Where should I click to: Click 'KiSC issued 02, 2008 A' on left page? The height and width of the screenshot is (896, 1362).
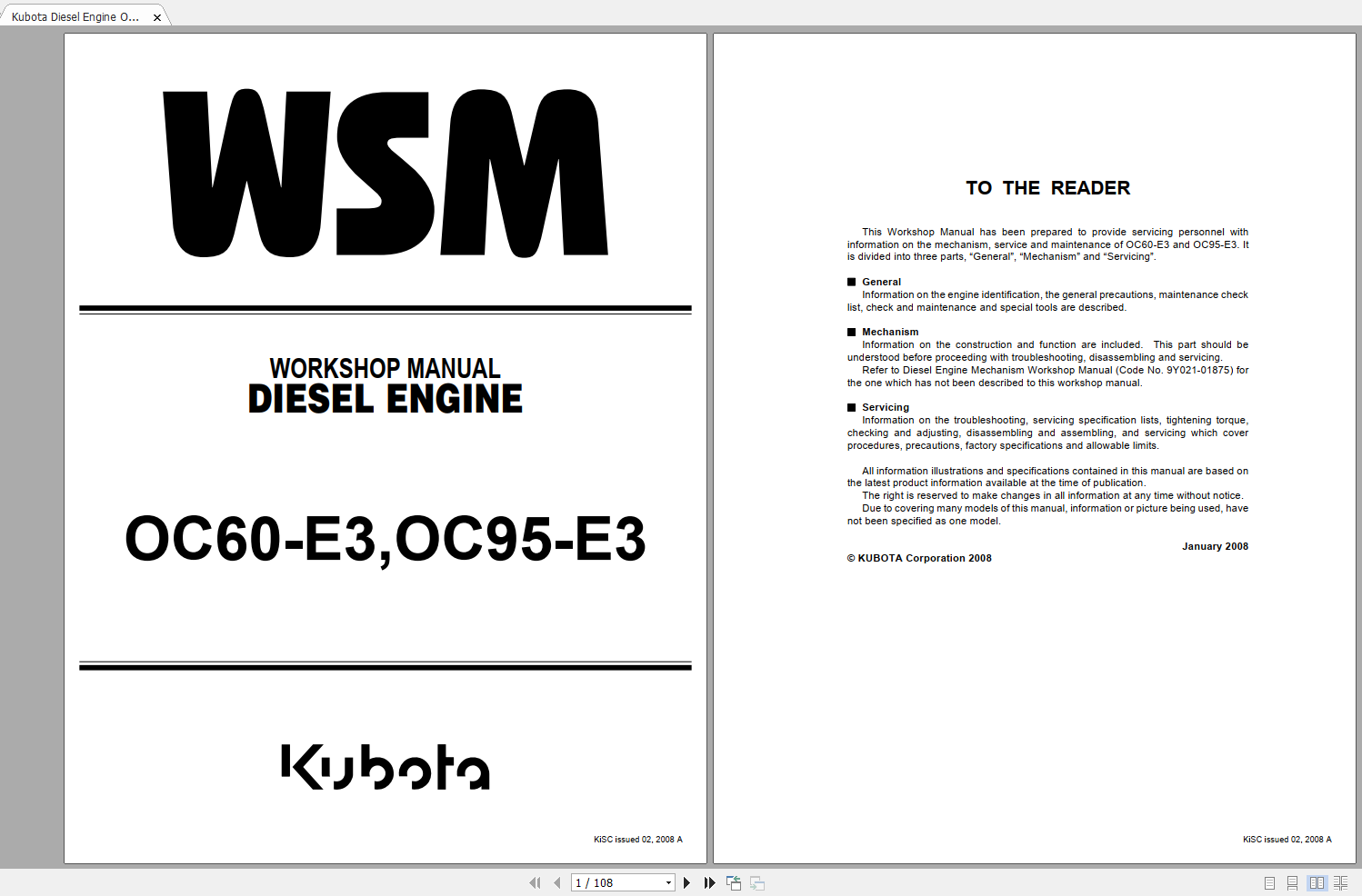coord(638,840)
